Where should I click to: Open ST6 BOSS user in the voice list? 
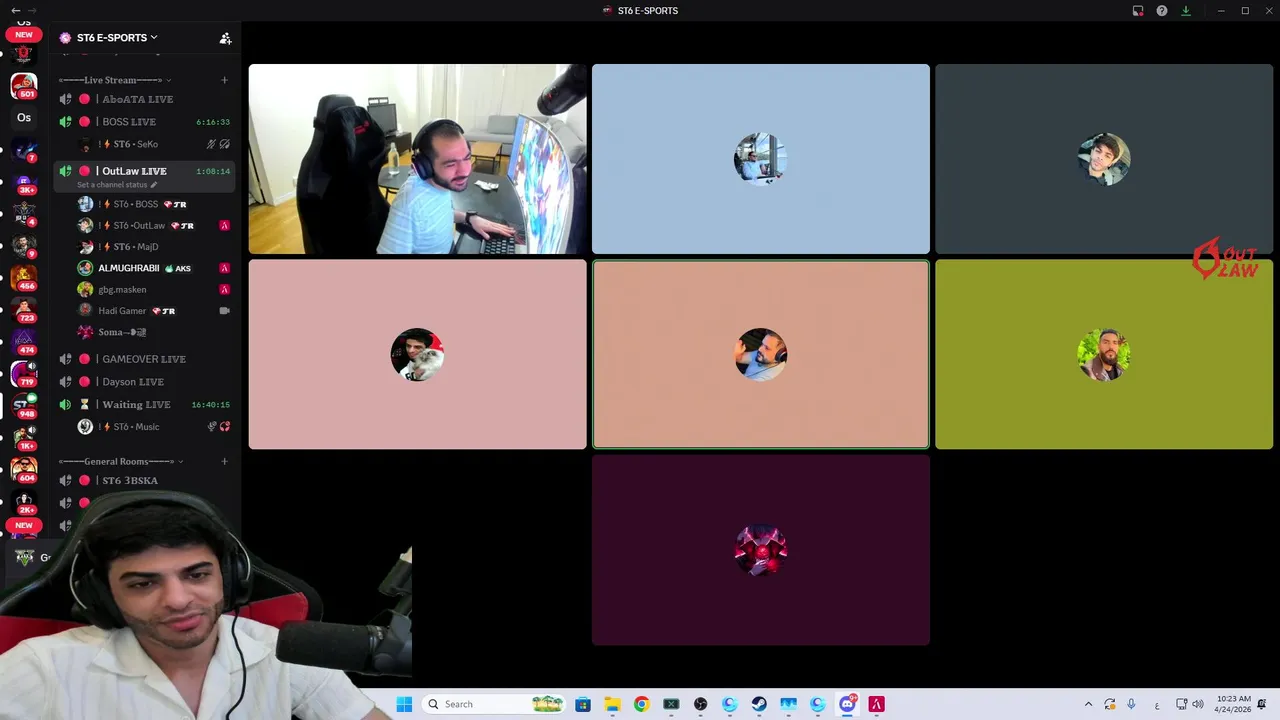click(155, 204)
